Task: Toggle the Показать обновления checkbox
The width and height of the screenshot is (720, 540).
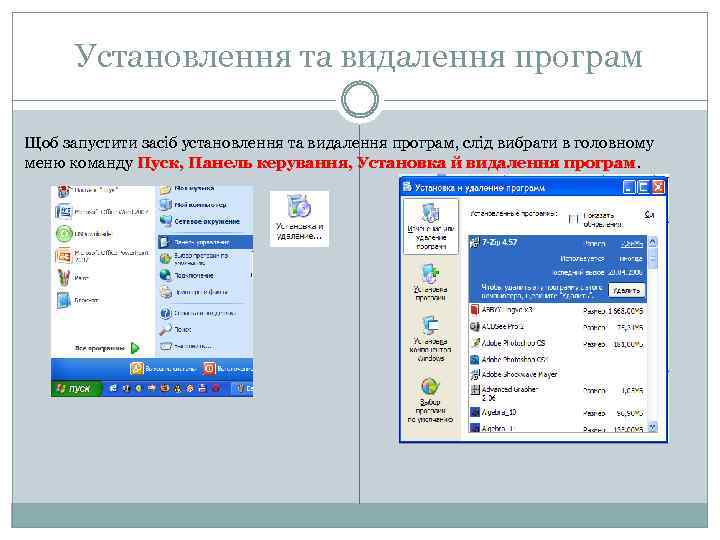Action: pos(573,219)
